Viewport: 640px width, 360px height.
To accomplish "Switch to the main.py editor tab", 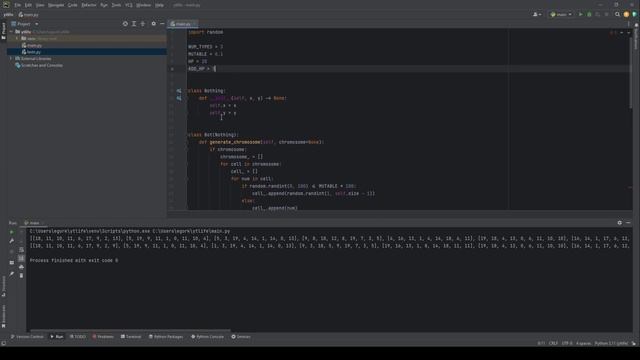I will tap(183, 24).
